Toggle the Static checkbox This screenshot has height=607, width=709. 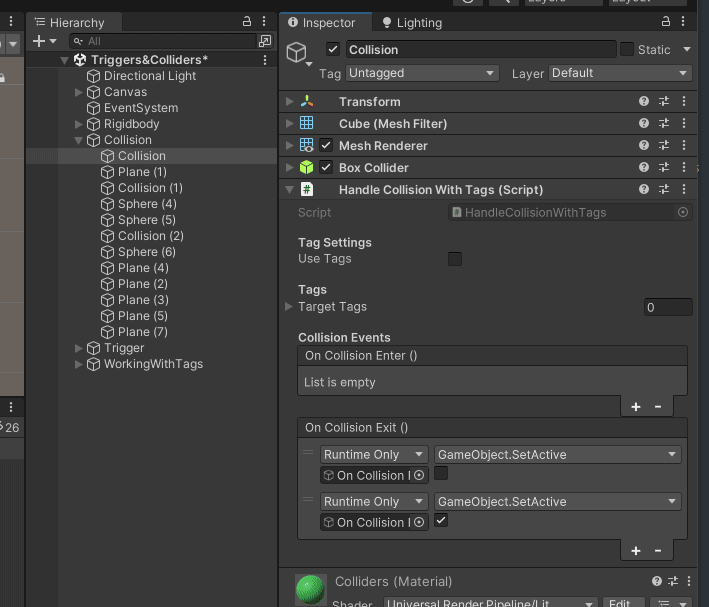coord(627,50)
